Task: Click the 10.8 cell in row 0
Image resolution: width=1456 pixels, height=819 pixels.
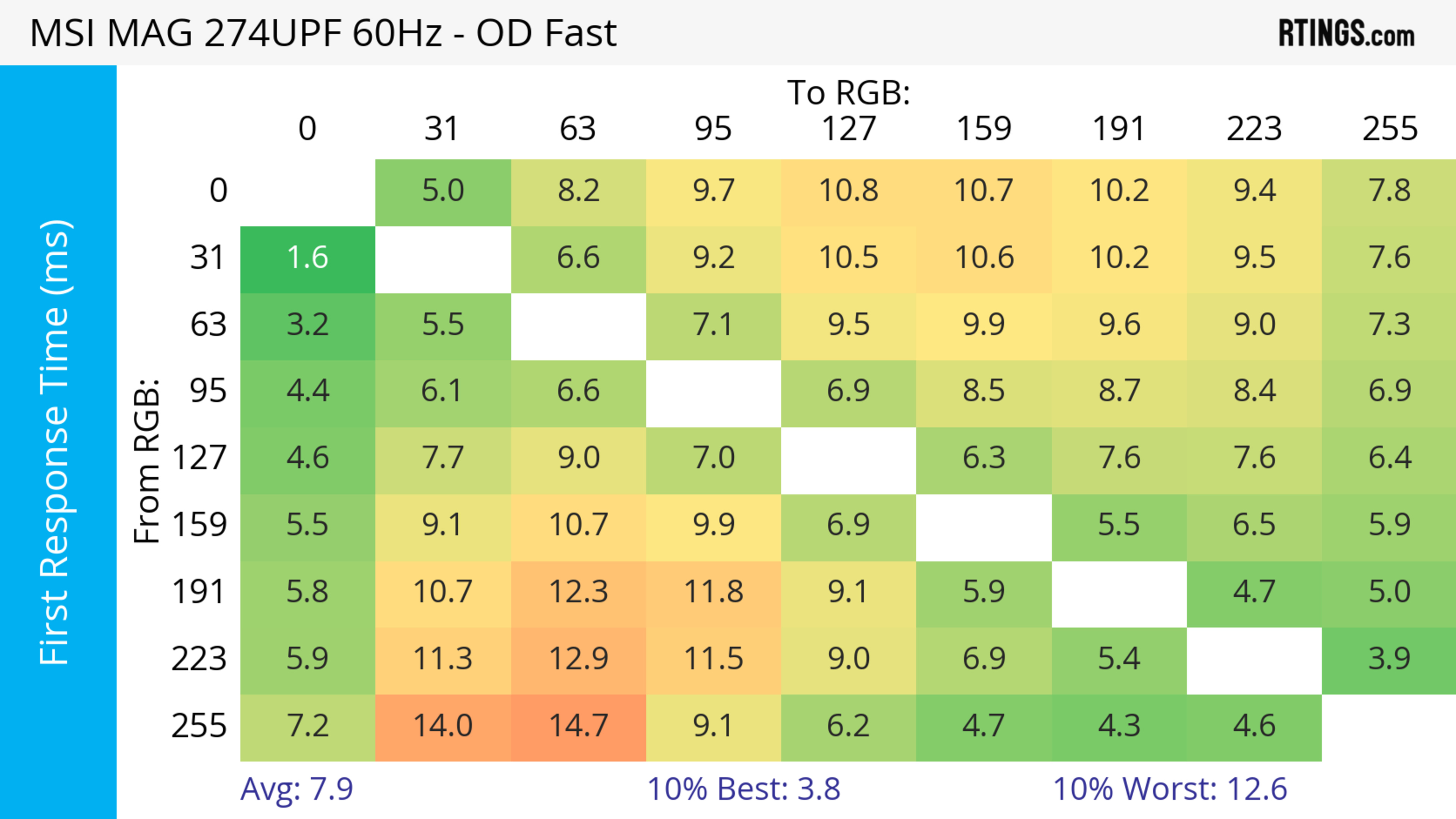Action: (x=849, y=191)
